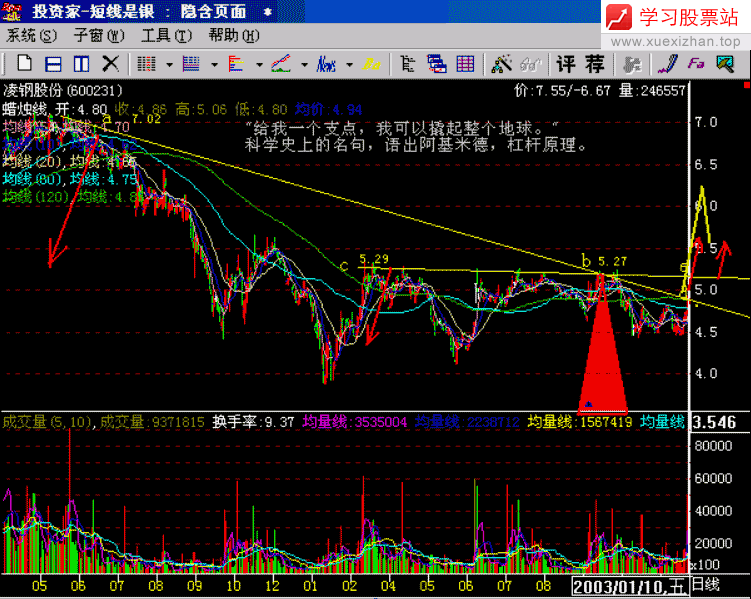751x599 pixels.
Task: Click the greyed puzzle piece icon
Action: point(631,64)
